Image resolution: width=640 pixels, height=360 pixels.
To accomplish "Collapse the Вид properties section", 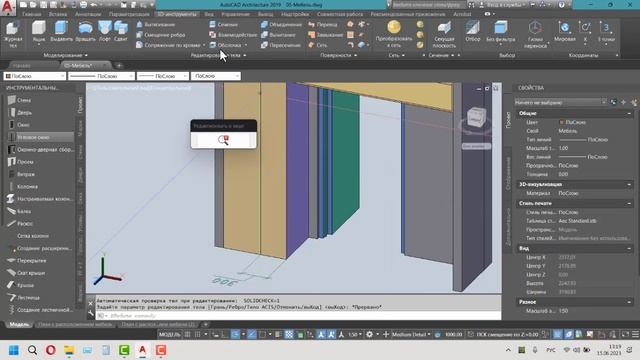I will coord(629,248).
